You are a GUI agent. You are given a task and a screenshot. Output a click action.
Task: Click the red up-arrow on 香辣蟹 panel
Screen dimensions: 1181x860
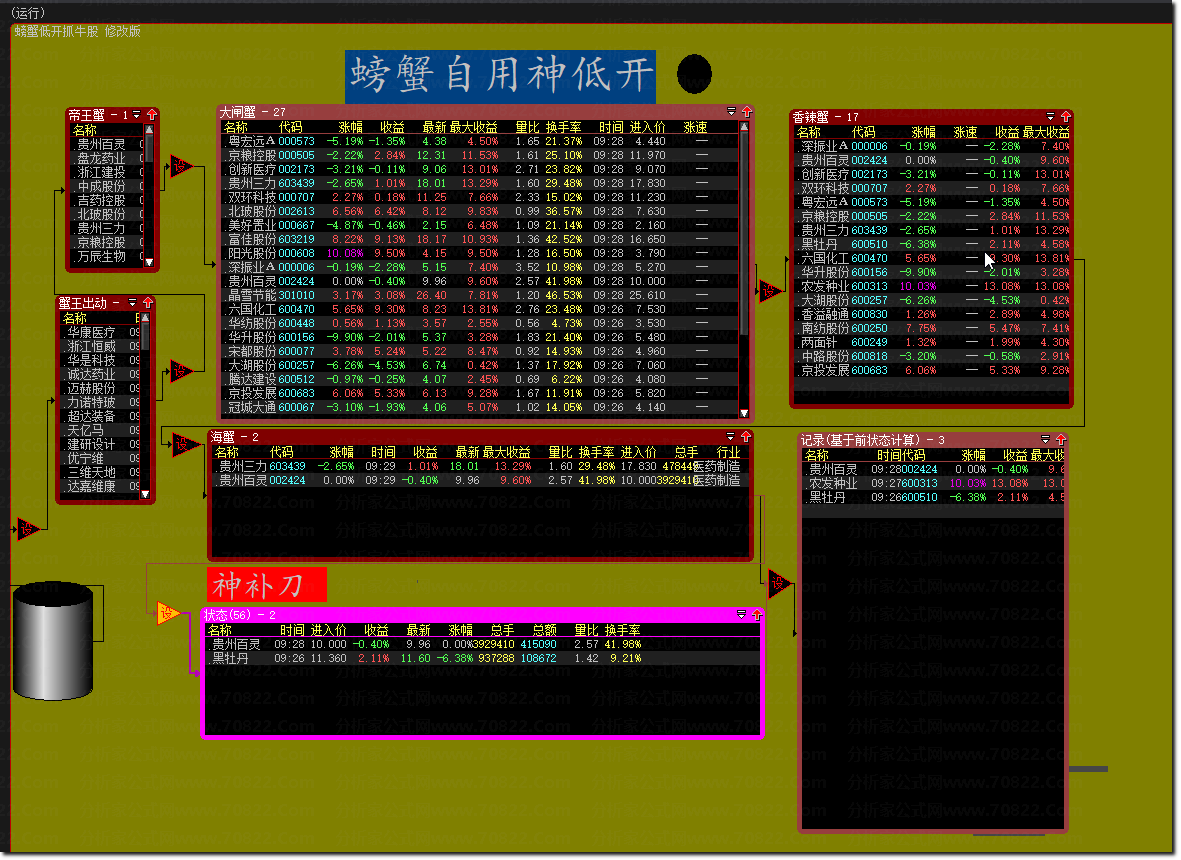[1066, 117]
